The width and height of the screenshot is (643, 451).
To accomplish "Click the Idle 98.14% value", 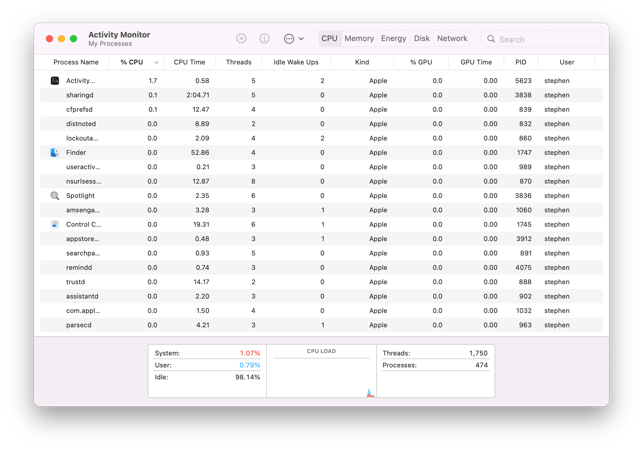I will point(248,377).
